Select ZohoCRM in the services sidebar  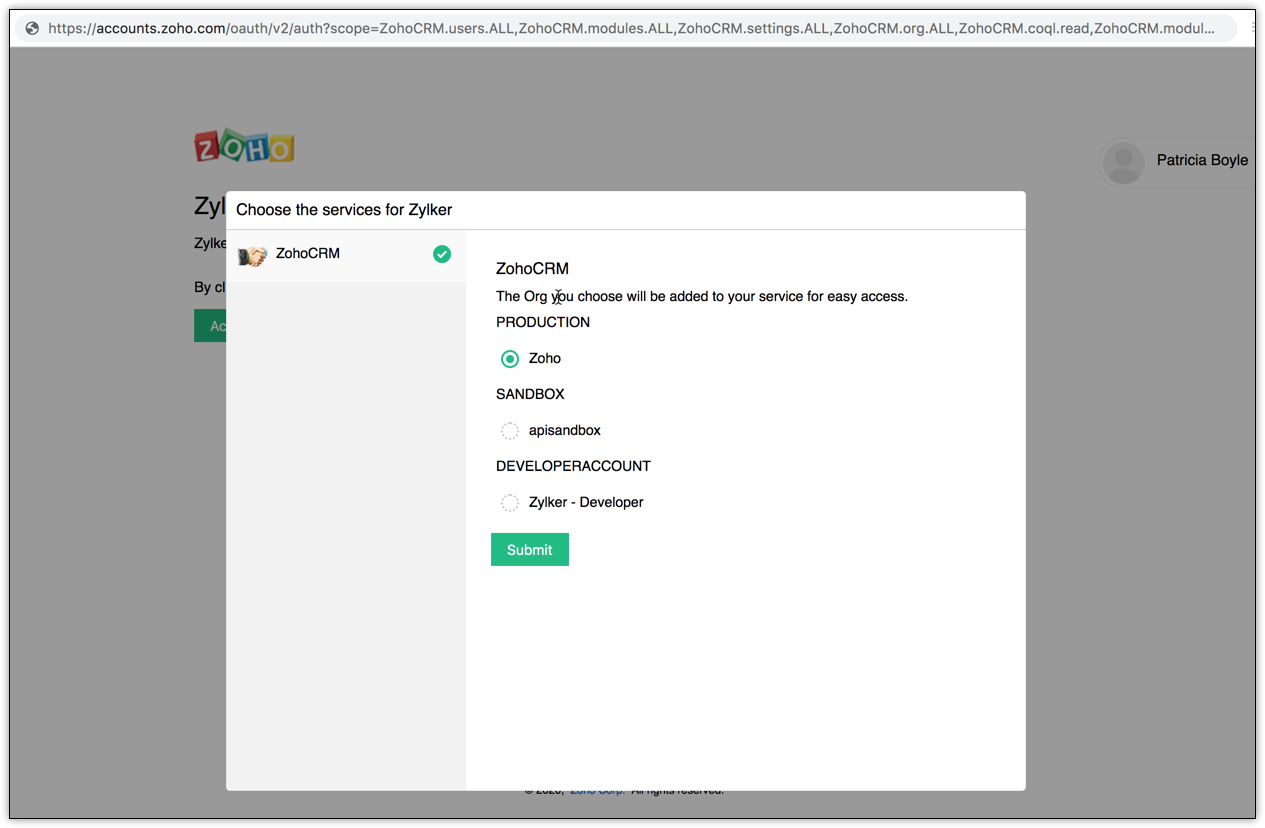346,255
